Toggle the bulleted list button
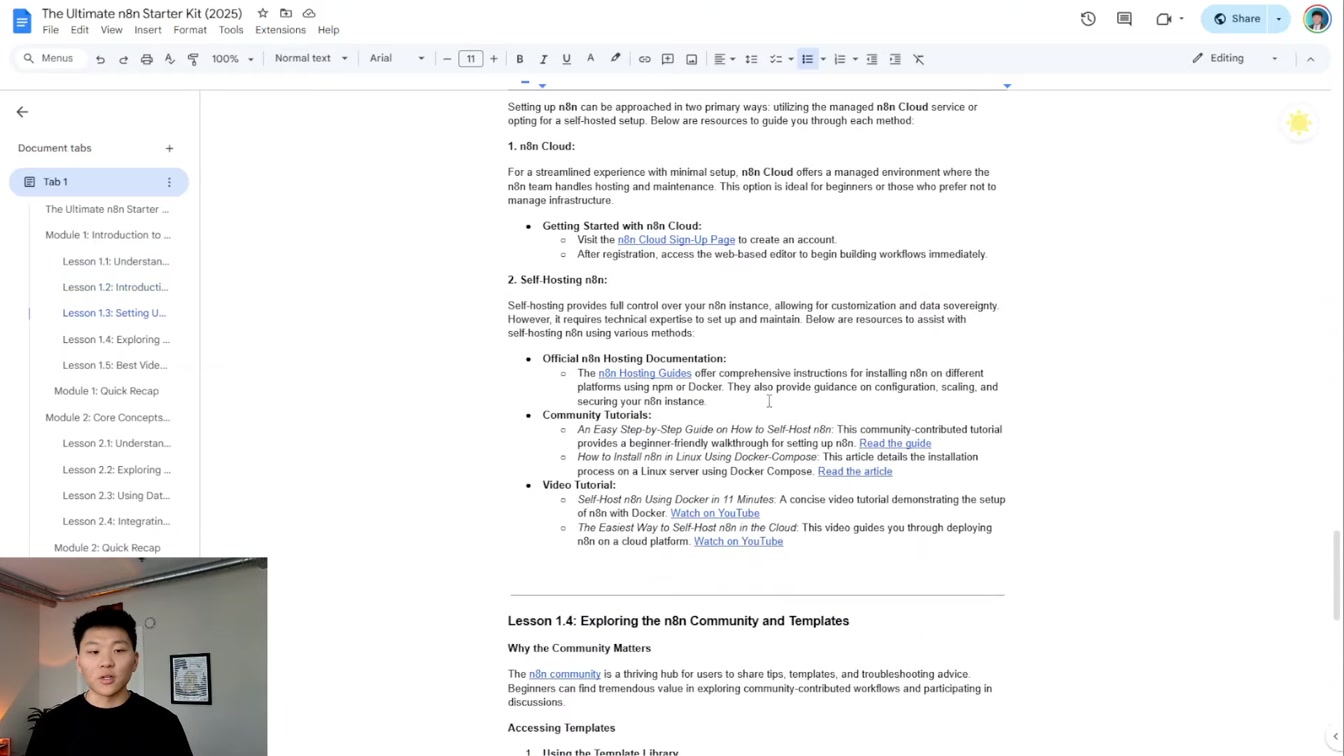 807,59
